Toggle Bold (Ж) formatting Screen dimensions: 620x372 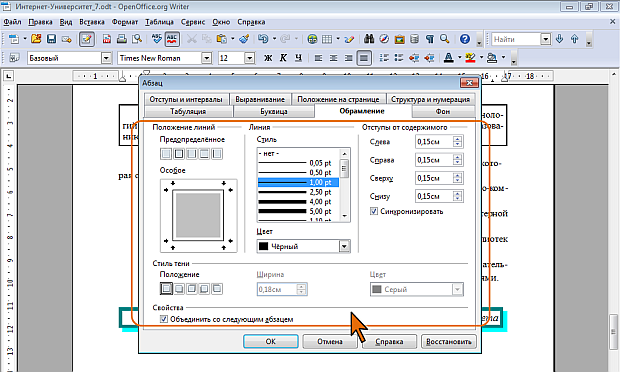pos(268,58)
